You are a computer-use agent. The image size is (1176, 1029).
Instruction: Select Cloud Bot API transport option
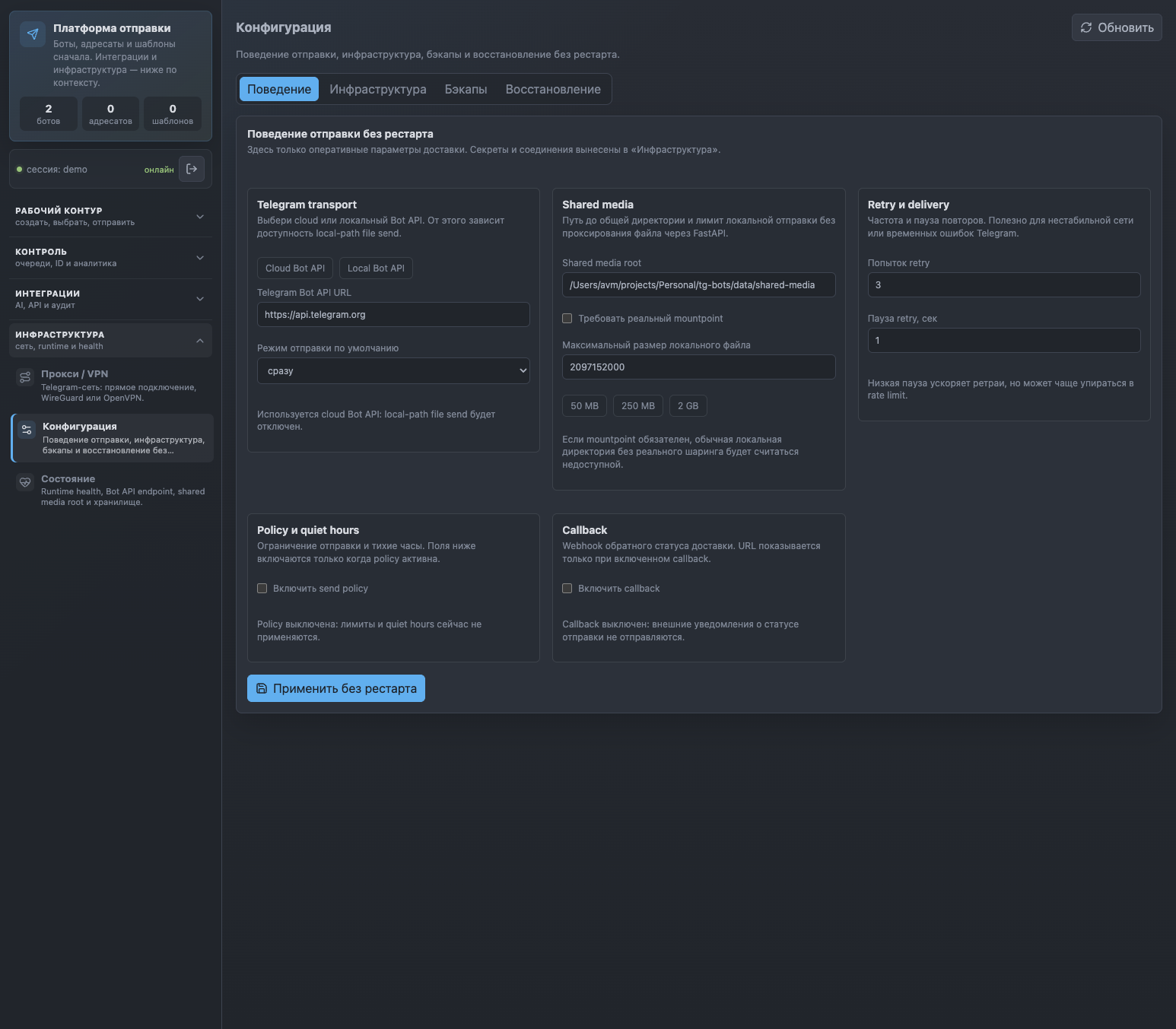click(x=295, y=268)
